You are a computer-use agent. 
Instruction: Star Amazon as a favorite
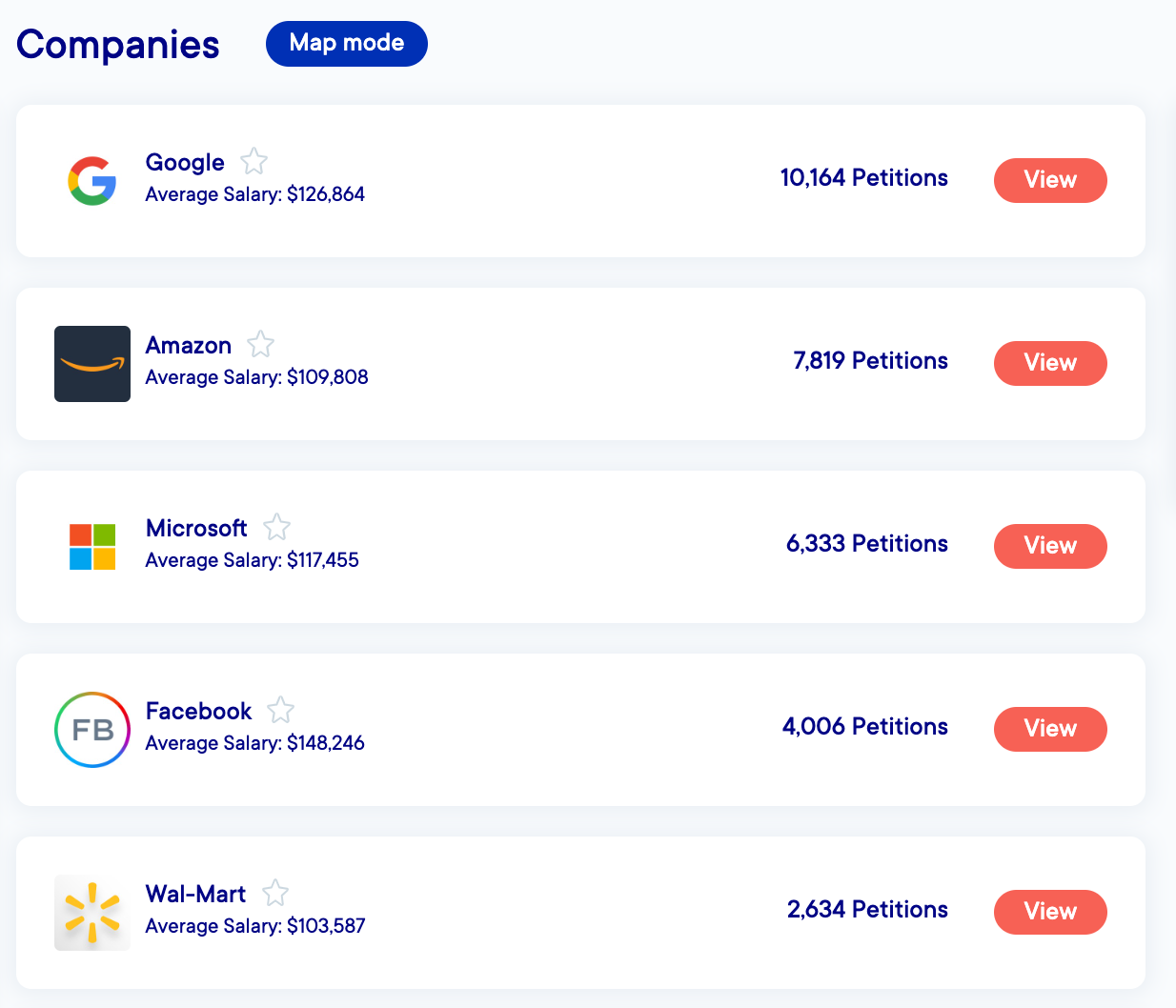(260, 344)
